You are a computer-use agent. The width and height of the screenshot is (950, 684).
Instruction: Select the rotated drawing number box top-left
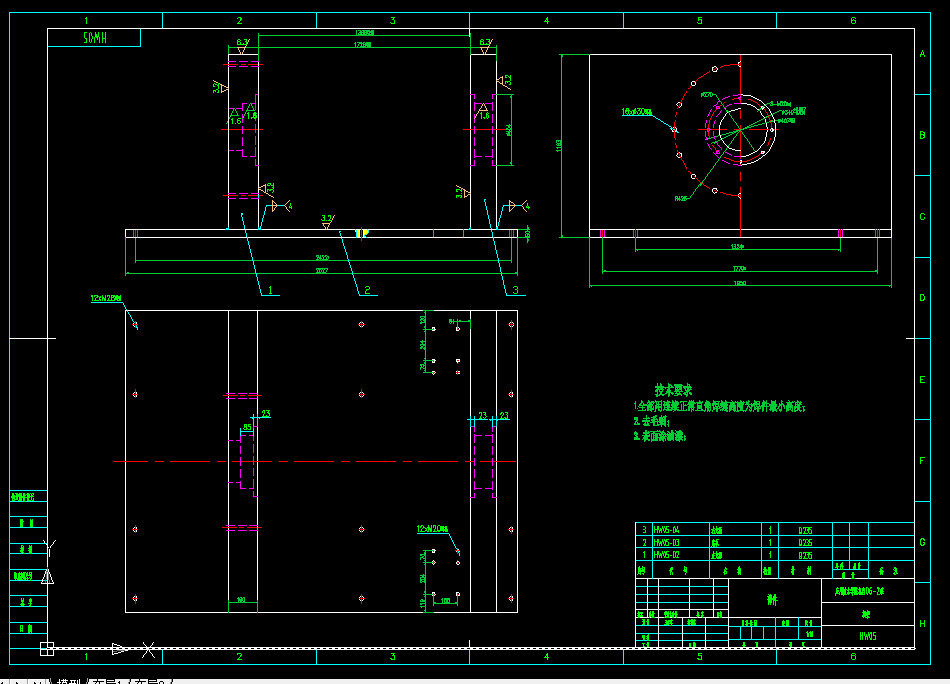(x=95, y=38)
